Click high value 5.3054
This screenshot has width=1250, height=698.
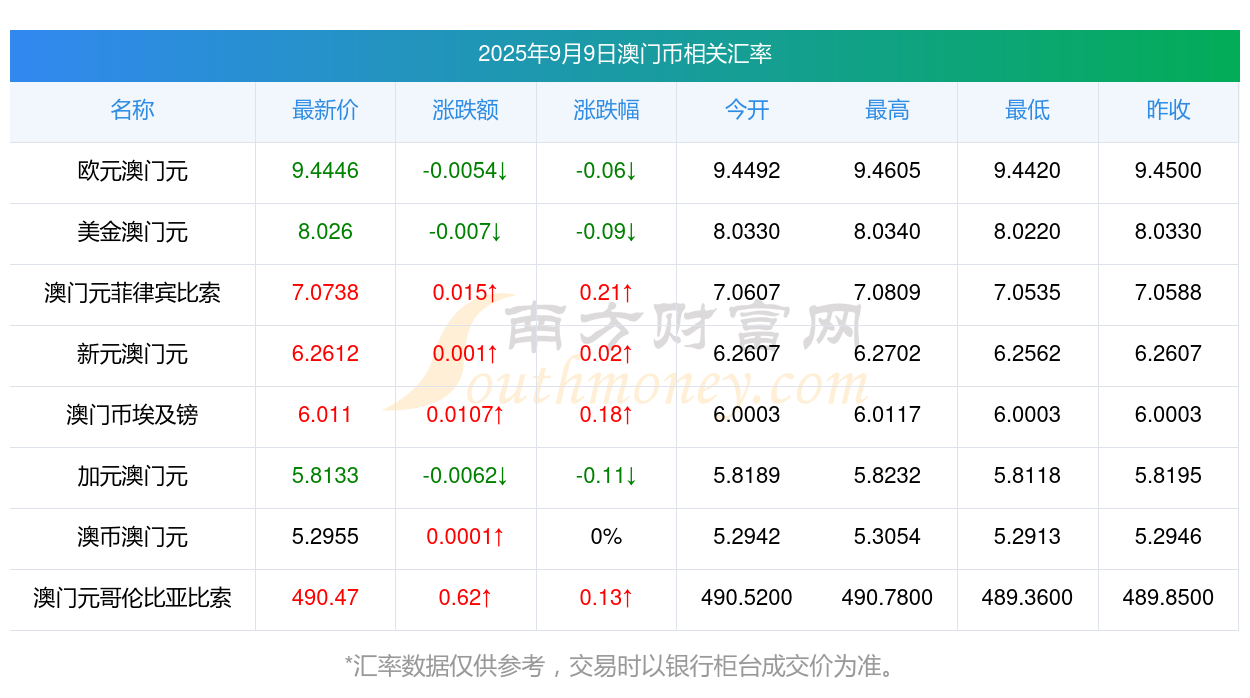coord(887,537)
